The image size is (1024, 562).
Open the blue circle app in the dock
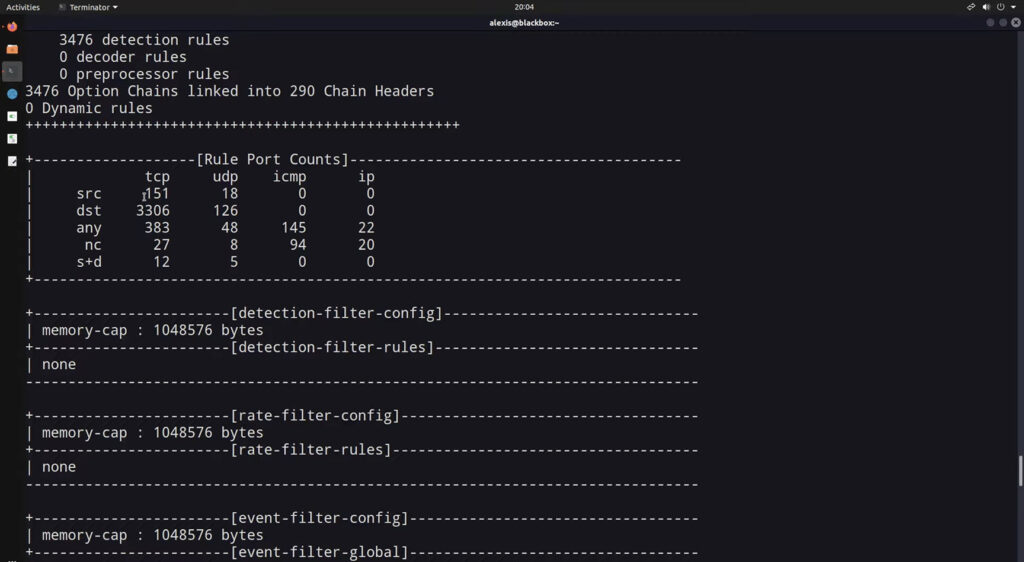pos(12,94)
